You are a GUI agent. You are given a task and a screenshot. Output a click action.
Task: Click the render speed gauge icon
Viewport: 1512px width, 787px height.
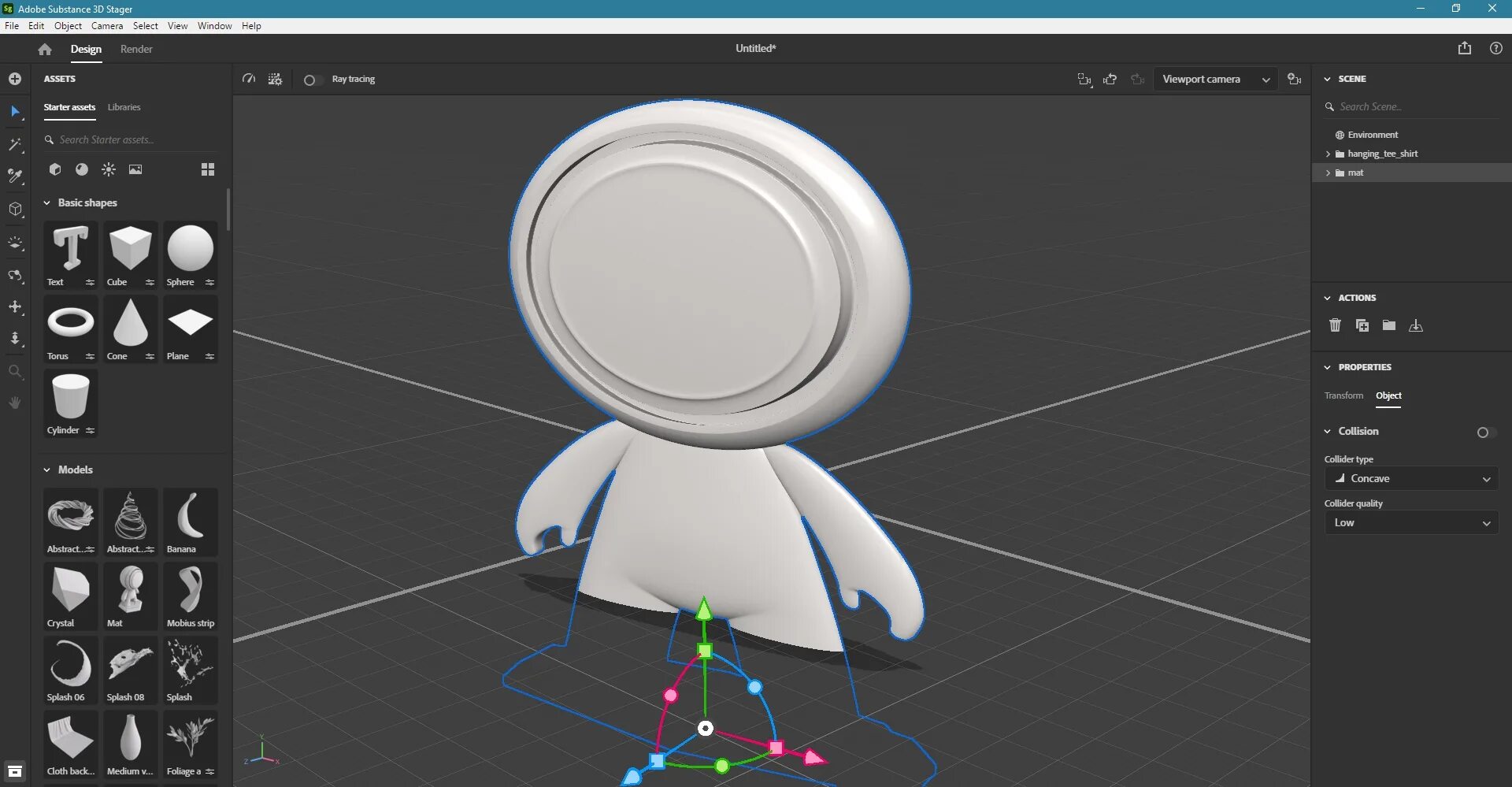249,79
